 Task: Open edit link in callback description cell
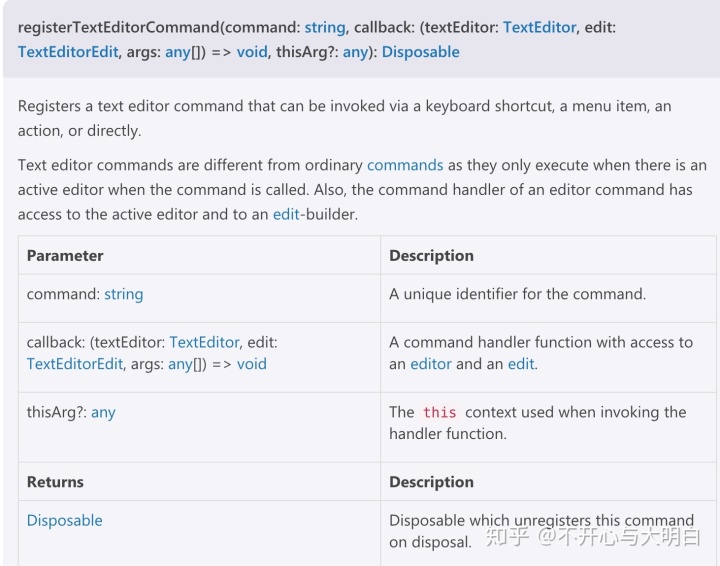coord(521,364)
